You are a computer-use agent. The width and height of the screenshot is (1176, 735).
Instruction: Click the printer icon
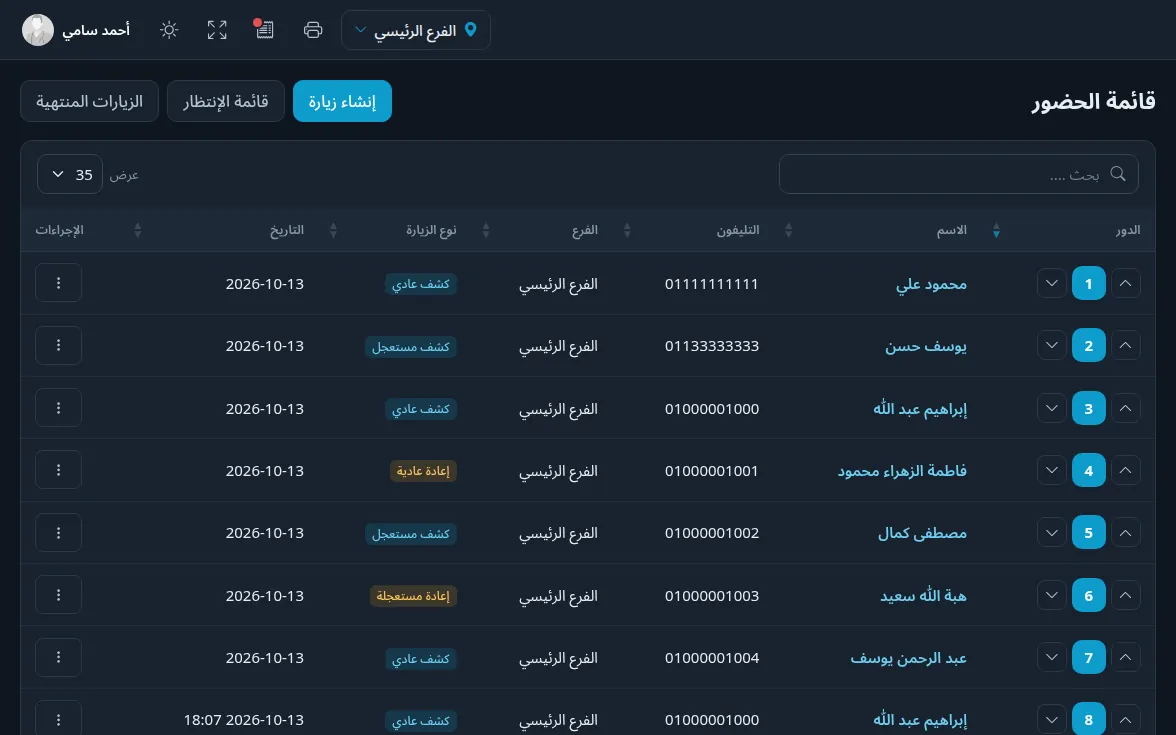[x=313, y=30]
